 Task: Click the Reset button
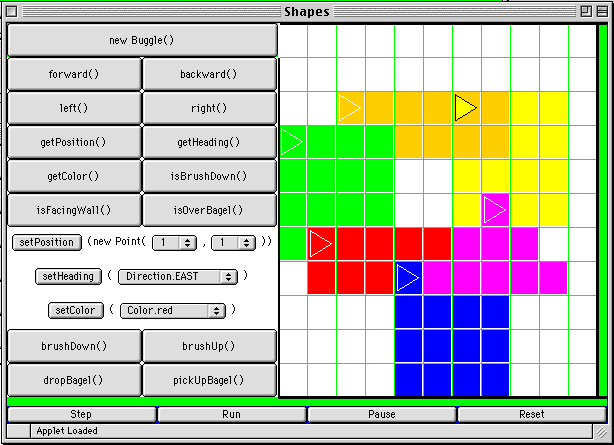point(532,414)
